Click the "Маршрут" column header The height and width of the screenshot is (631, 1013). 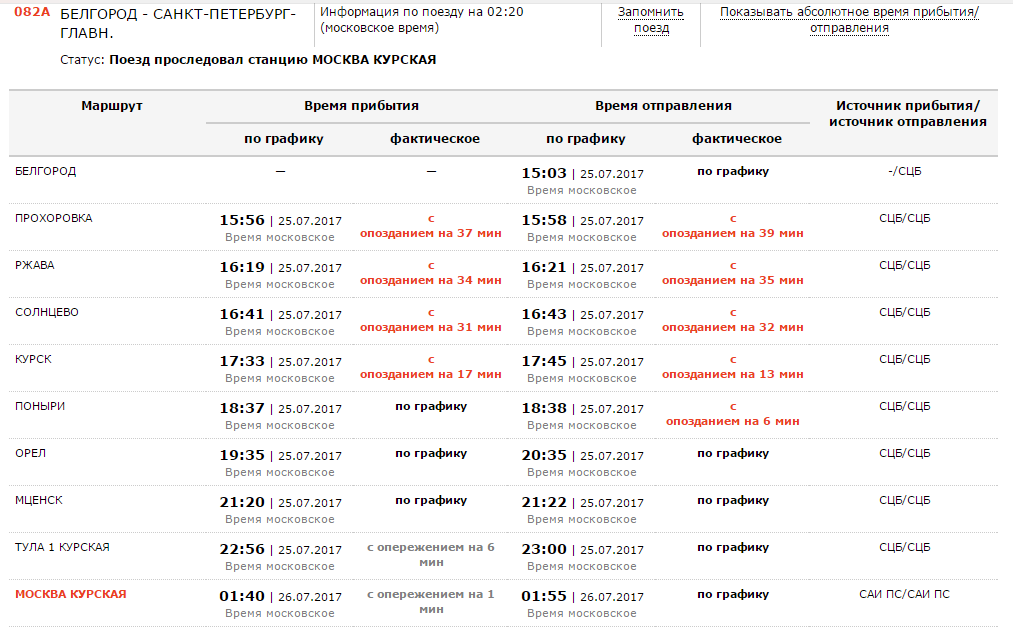point(112,106)
